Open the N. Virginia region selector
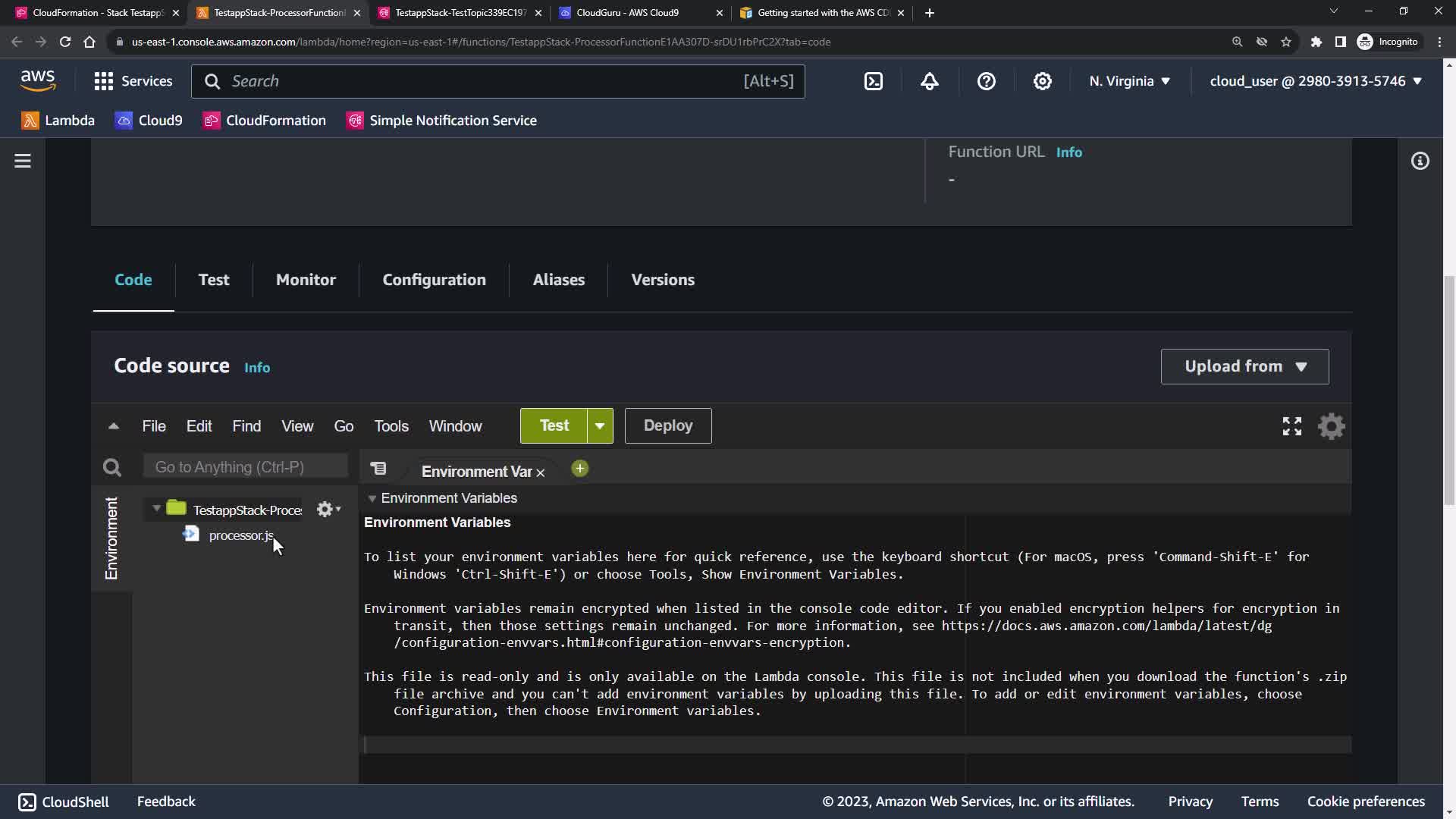This screenshot has height=819, width=1456. click(x=1129, y=81)
